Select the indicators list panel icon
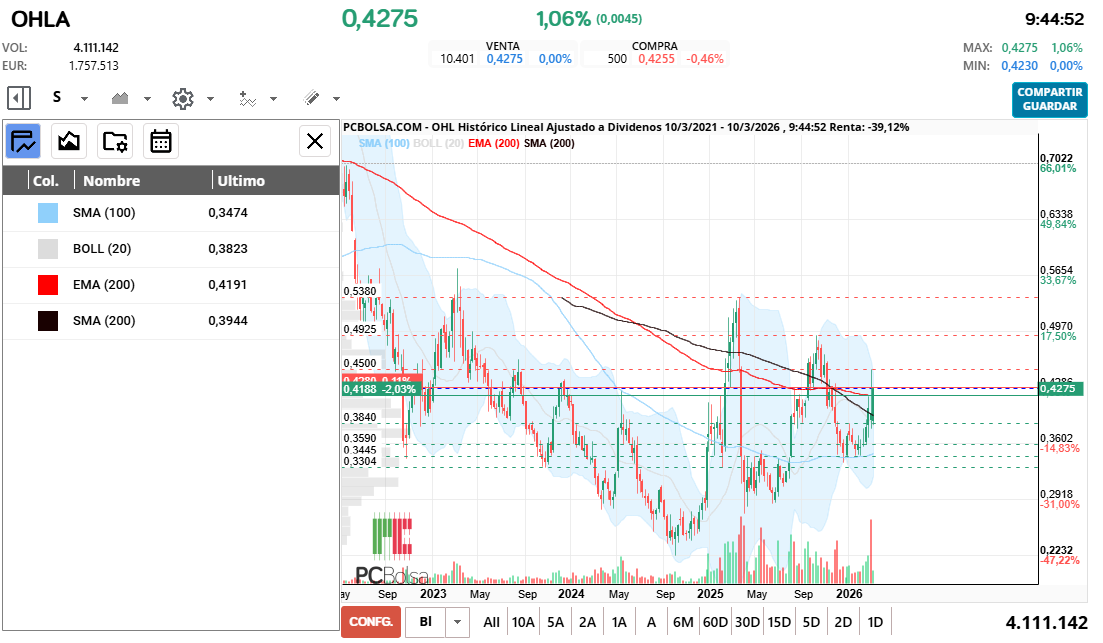 22,141
